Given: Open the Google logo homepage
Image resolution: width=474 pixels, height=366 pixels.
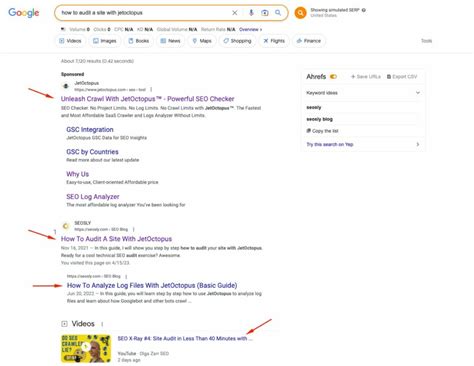Looking at the screenshot, I should click(x=24, y=13).
